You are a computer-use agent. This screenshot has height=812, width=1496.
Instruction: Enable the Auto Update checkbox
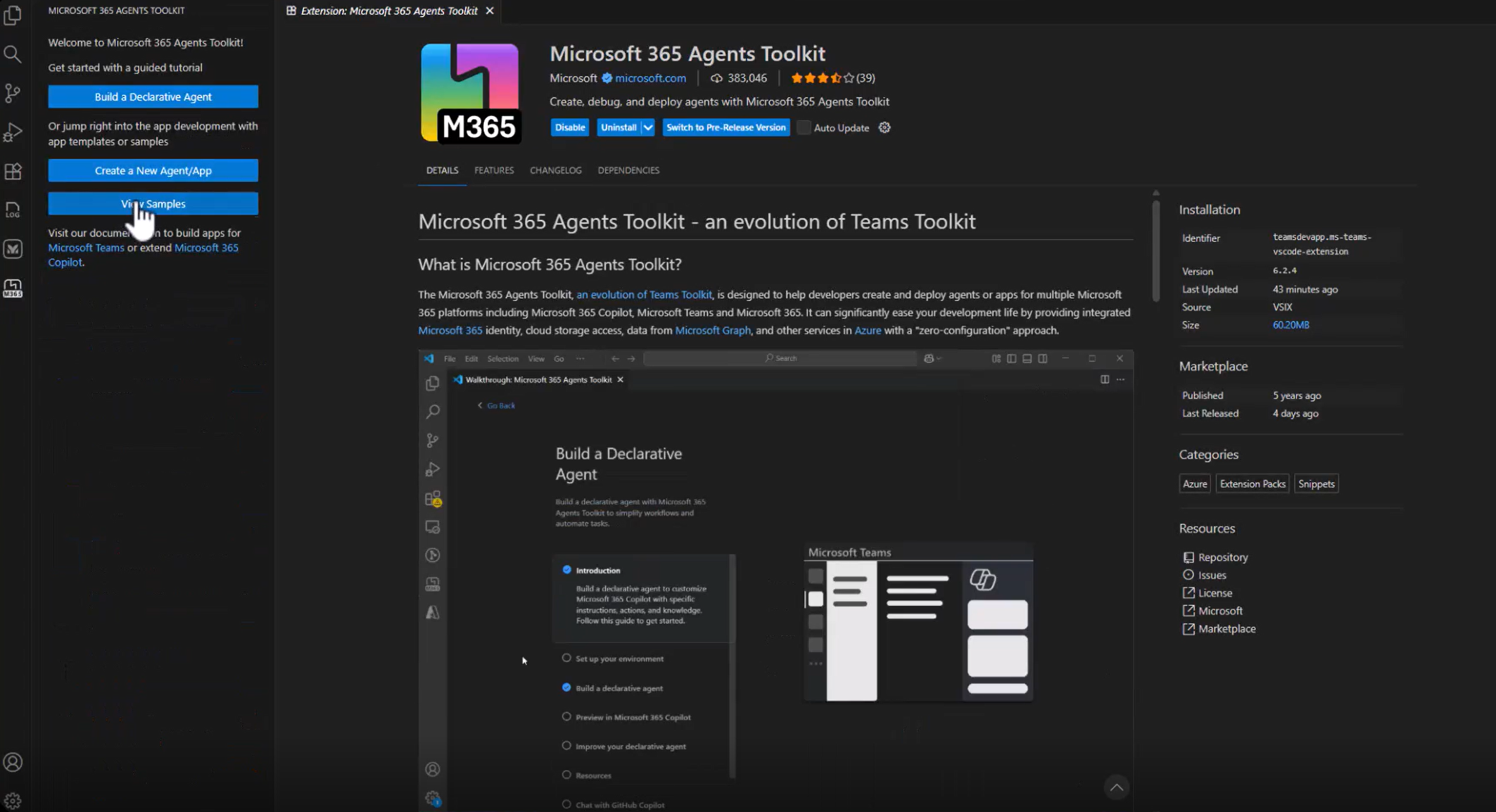(x=803, y=127)
